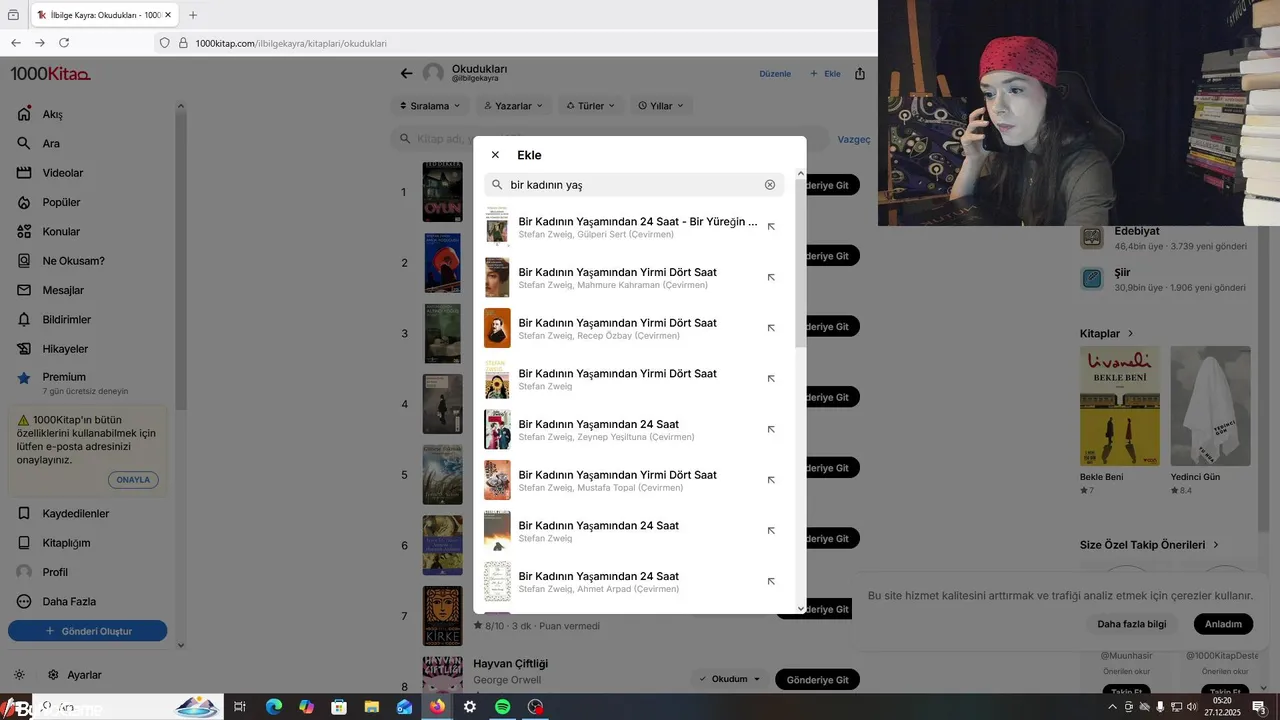Click the Gönderi Oluştur button

coord(88,631)
